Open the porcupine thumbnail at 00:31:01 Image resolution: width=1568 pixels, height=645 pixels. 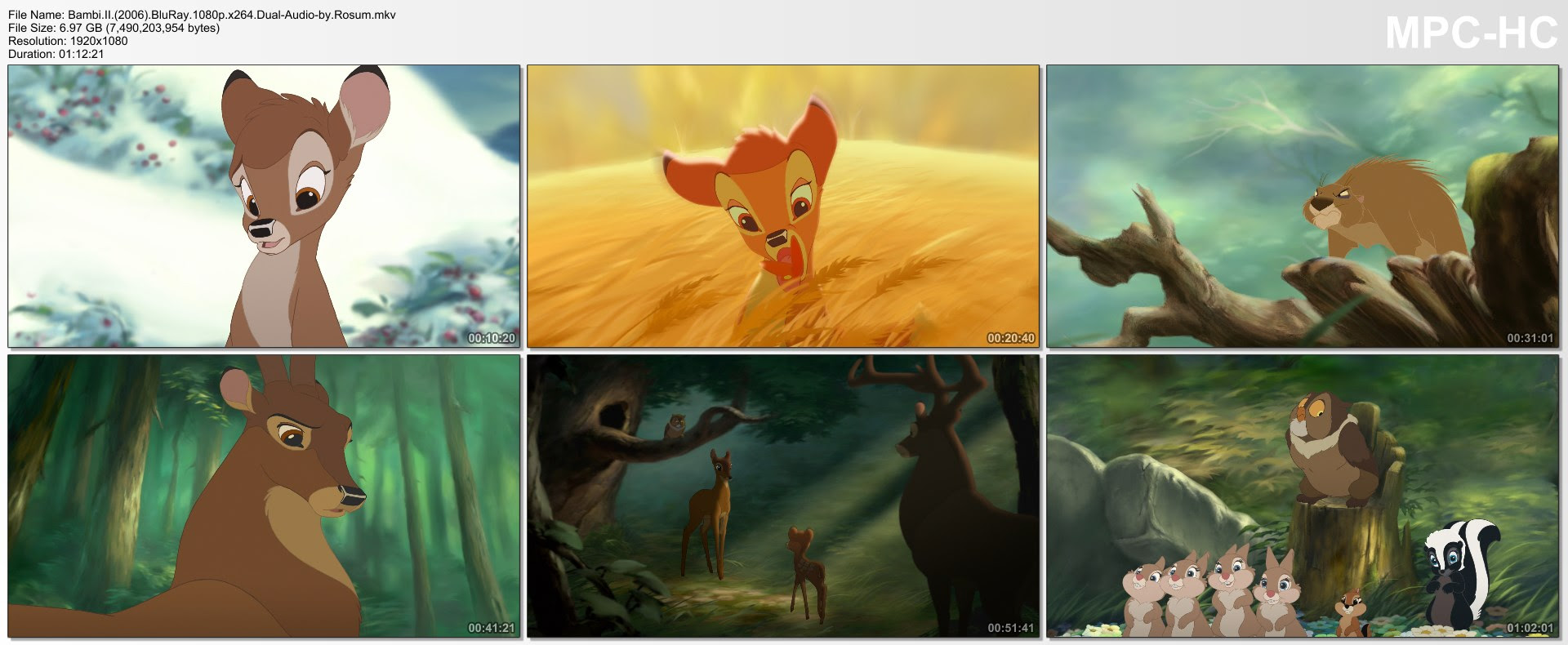pyautogui.click(x=1303, y=207)
